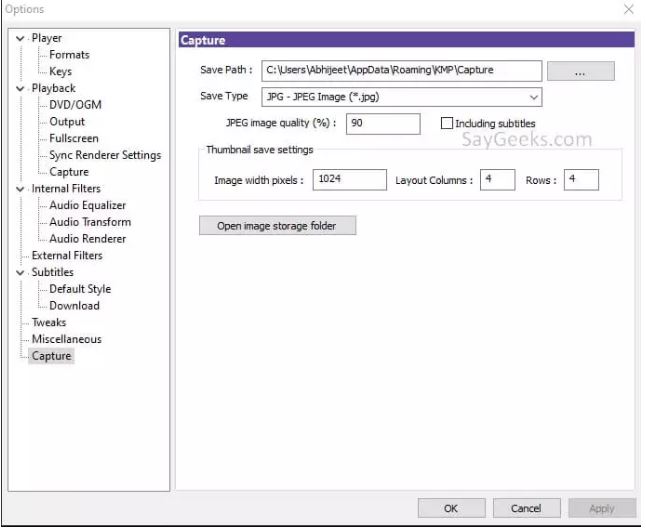
Task: Select Output under Playback
Action: pos(67,122)
